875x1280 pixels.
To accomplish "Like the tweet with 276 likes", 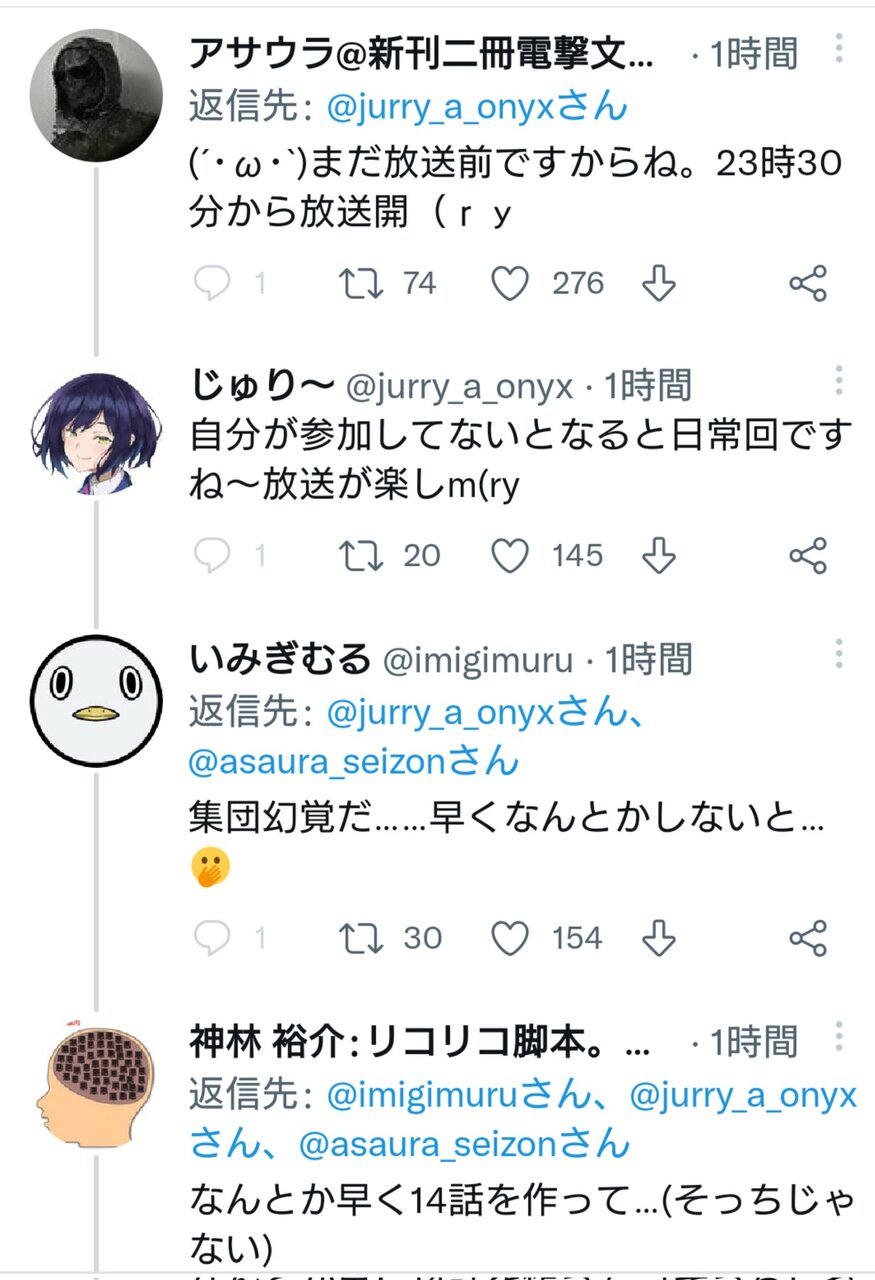I will (x=510, y=284).
